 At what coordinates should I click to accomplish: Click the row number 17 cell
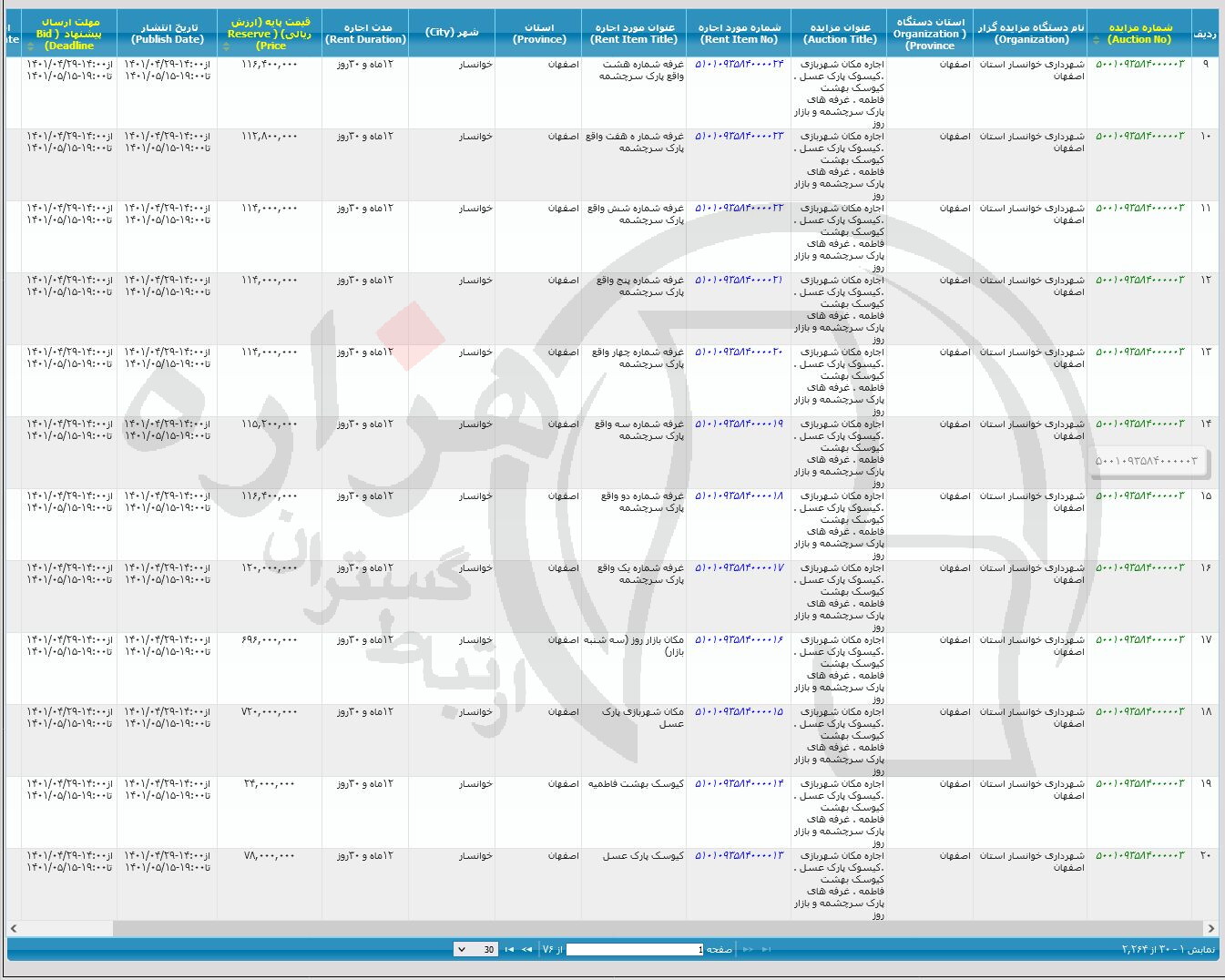[x=1205, y=640]
